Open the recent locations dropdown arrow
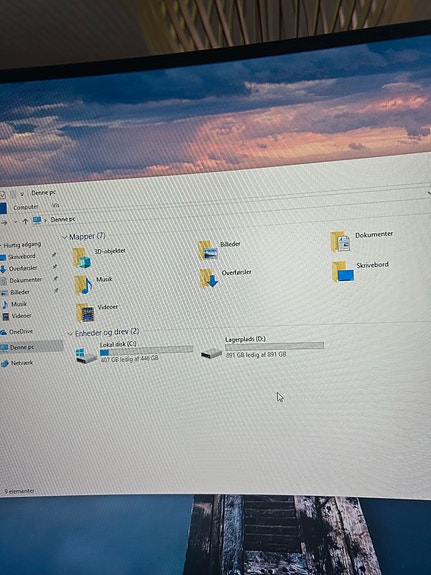Image resolution: width=431 pixels, height=575 pixels. click(15, 222)
